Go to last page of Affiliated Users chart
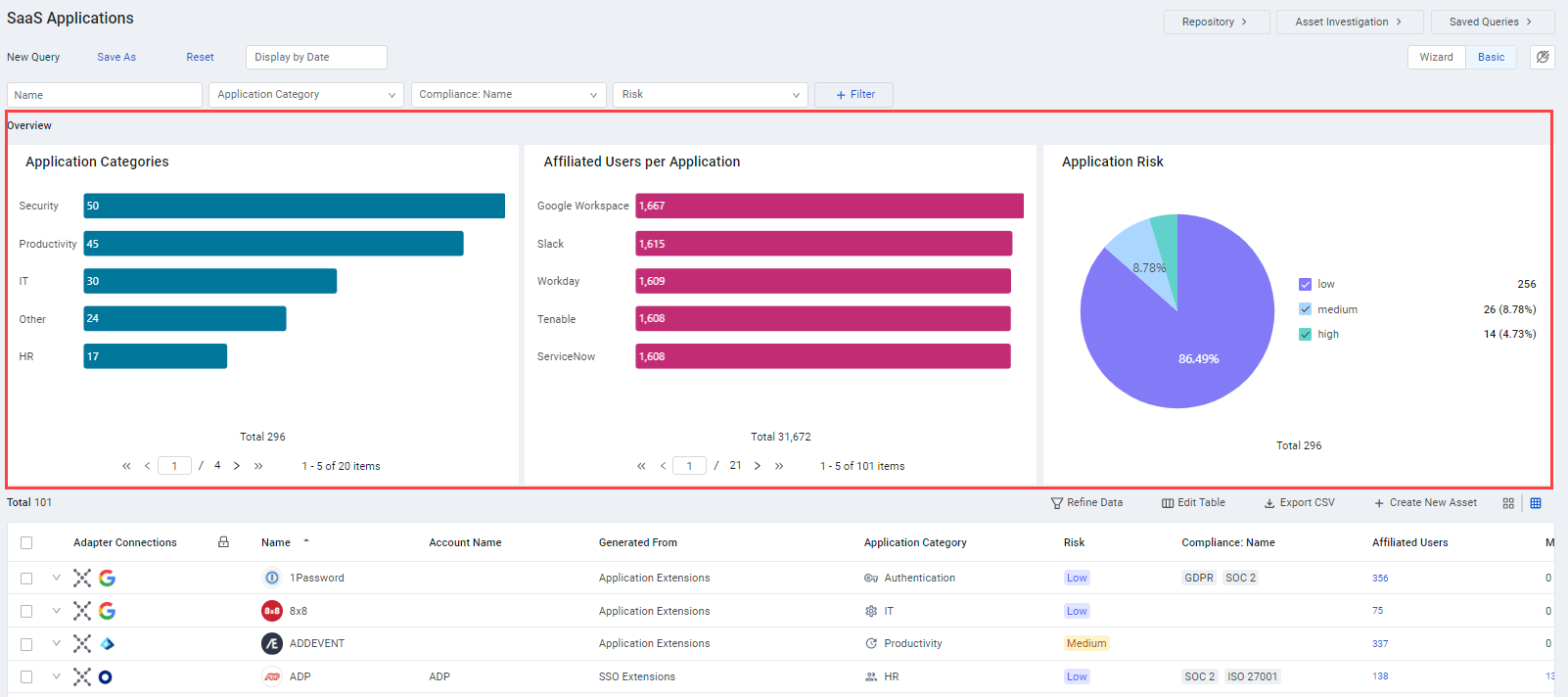Viewport: 1568px width, 697px height. (x=779, y=466)
